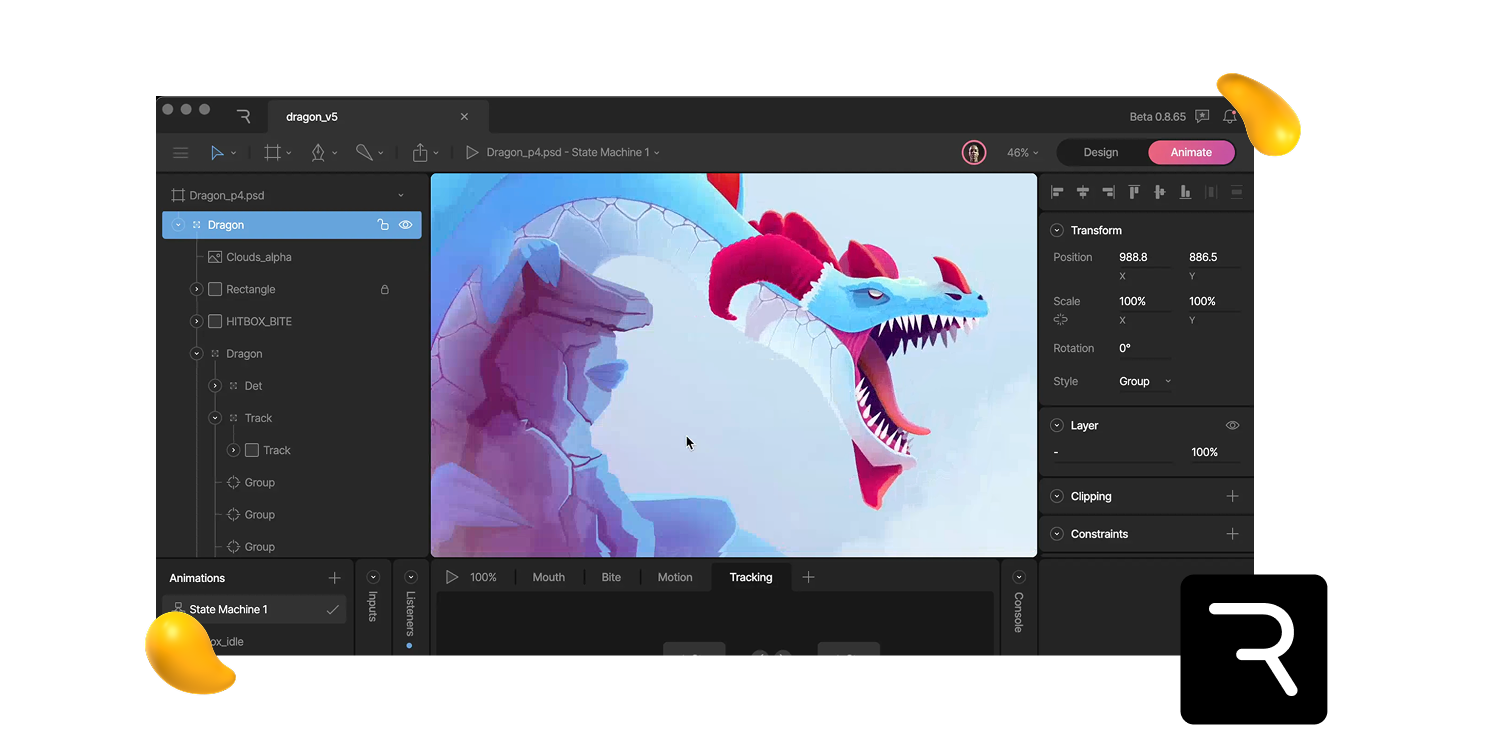This screenshot has height=750, width=1500.
Task: Open the Bone tool dropdown arrow
Action: click(381, 154)
